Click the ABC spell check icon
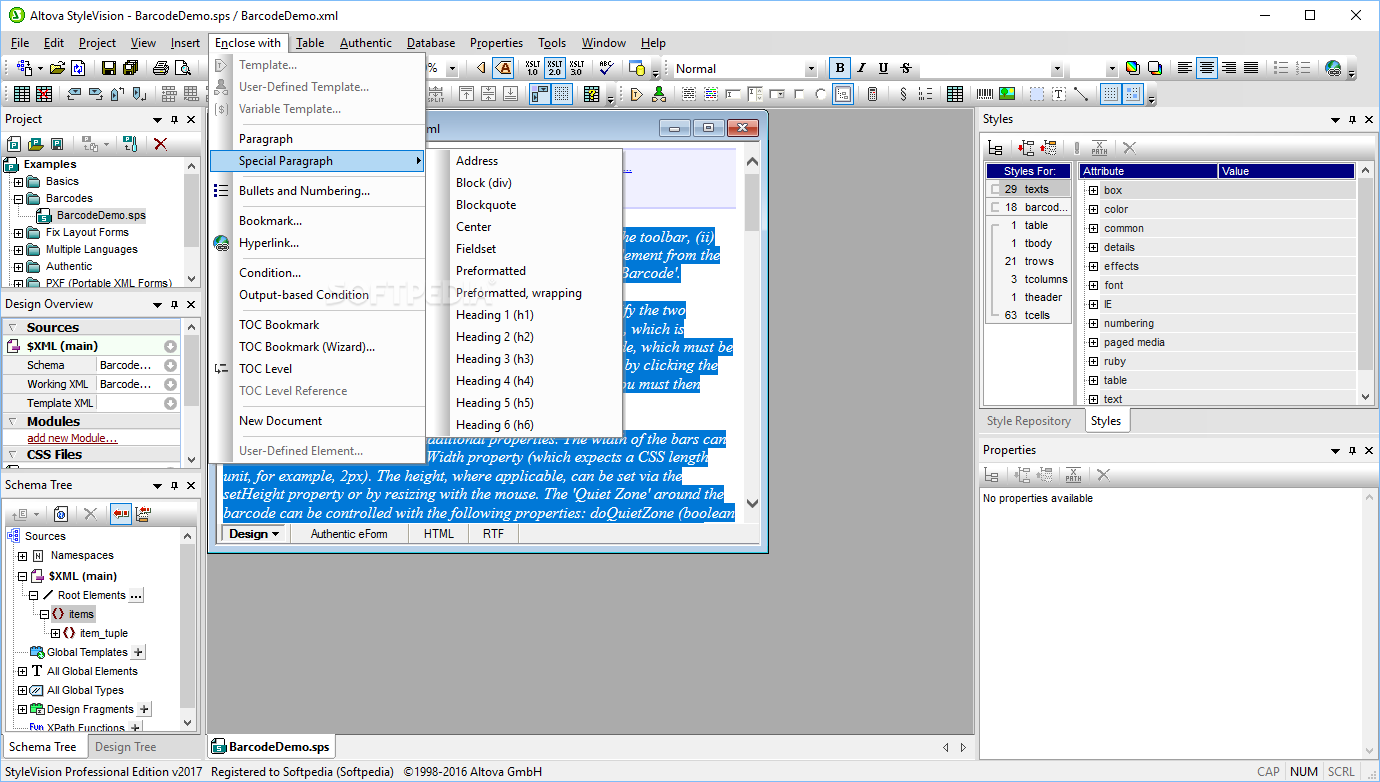Screen dimensions: 1380x782 click(x=606, y=68)
